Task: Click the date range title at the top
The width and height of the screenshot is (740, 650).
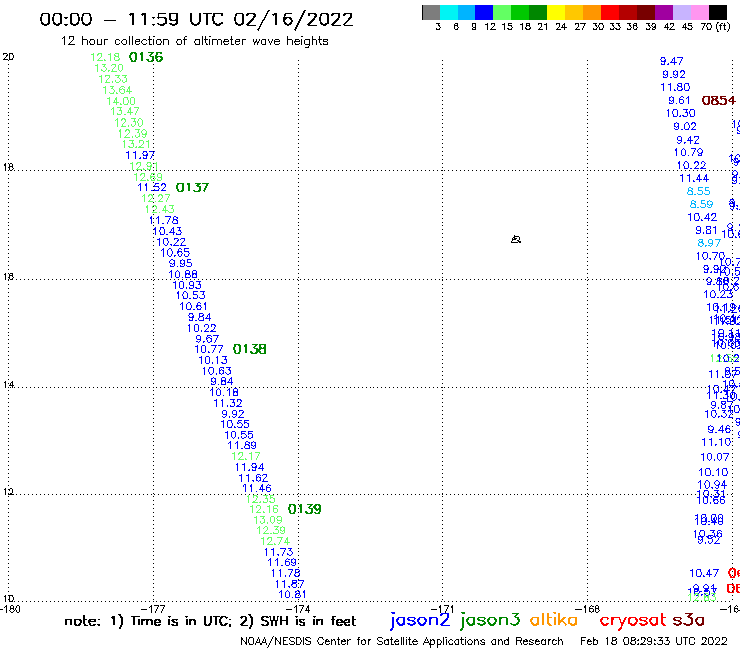Action: pos(196,19)
